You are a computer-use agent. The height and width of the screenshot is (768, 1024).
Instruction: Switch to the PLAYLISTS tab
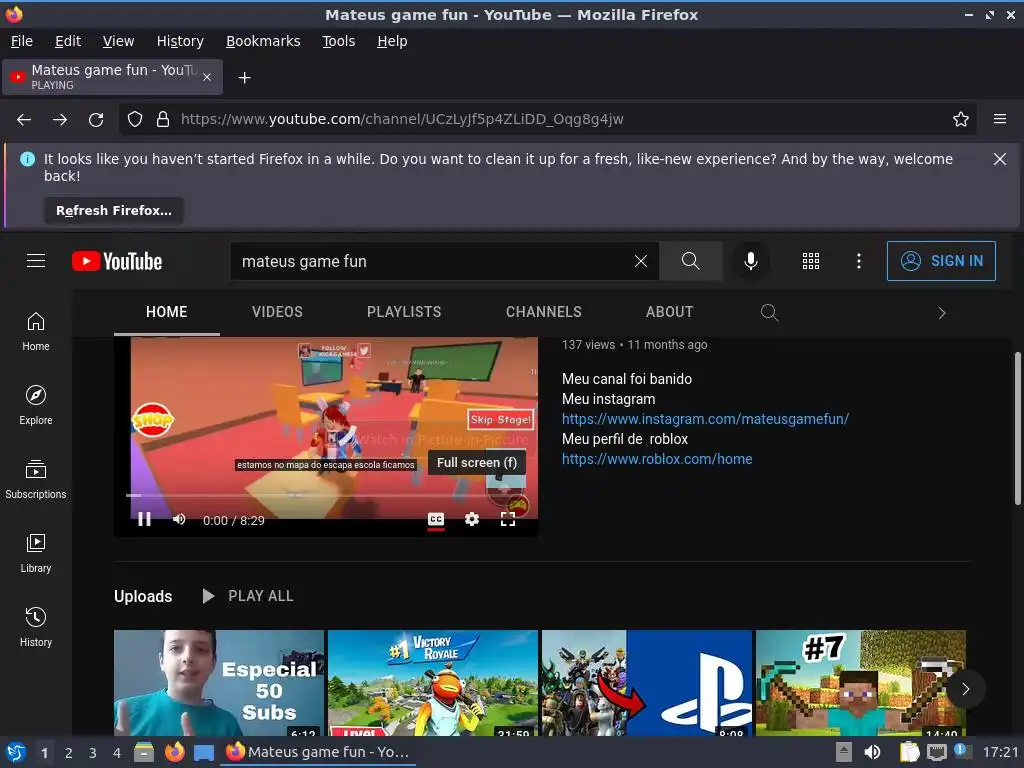pos(404,312)
